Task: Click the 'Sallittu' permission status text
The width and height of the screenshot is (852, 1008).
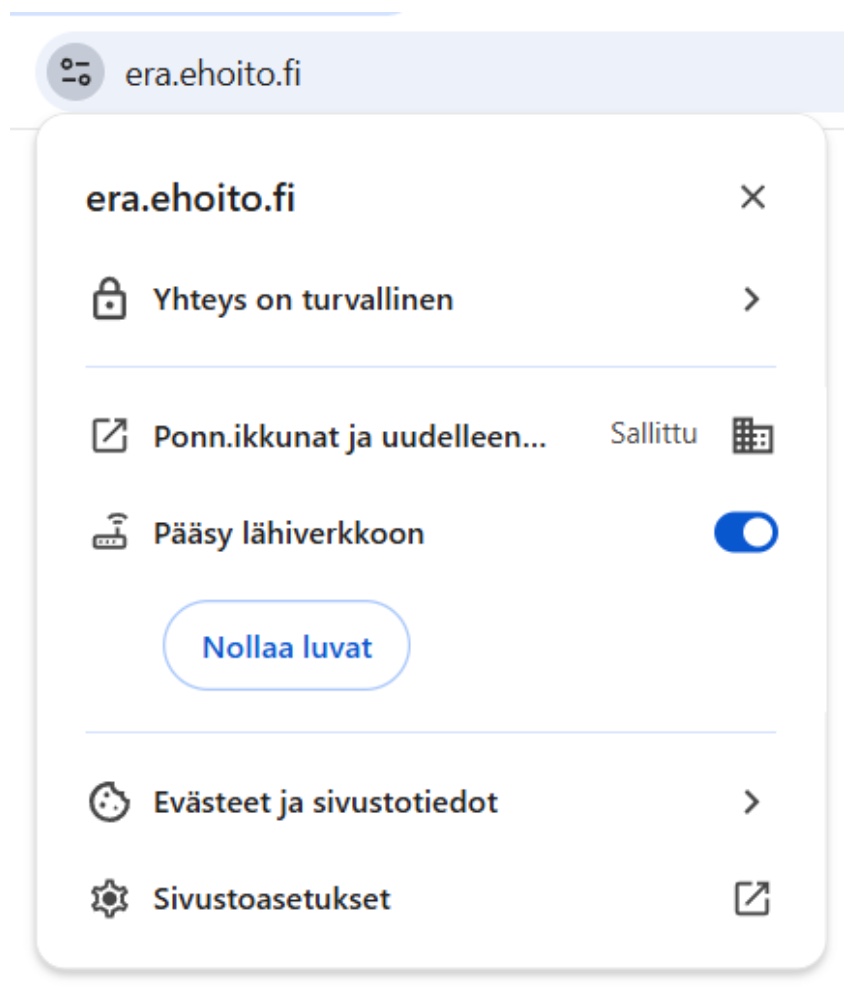Action: point(654,435)
